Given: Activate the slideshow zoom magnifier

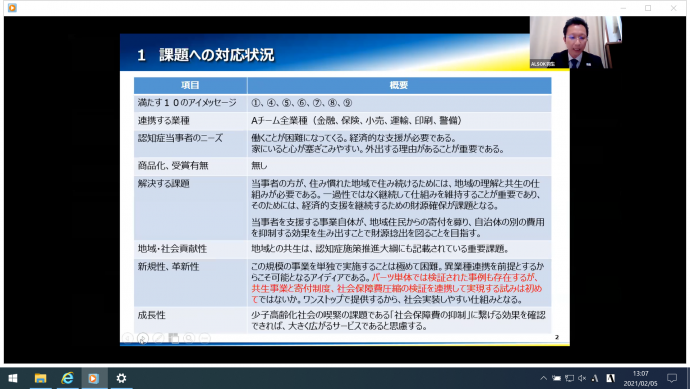Looking at the screenshot, I should pos(189,338).
